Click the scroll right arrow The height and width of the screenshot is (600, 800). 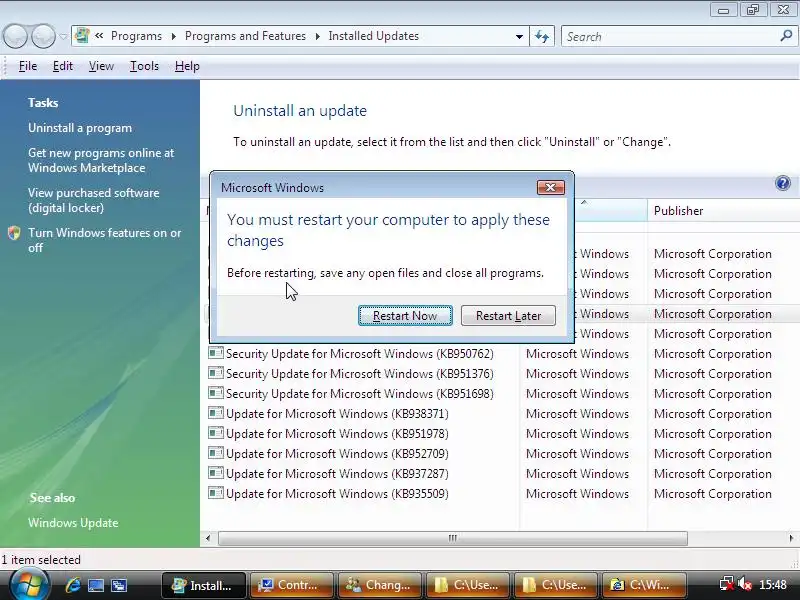[791, 538]
